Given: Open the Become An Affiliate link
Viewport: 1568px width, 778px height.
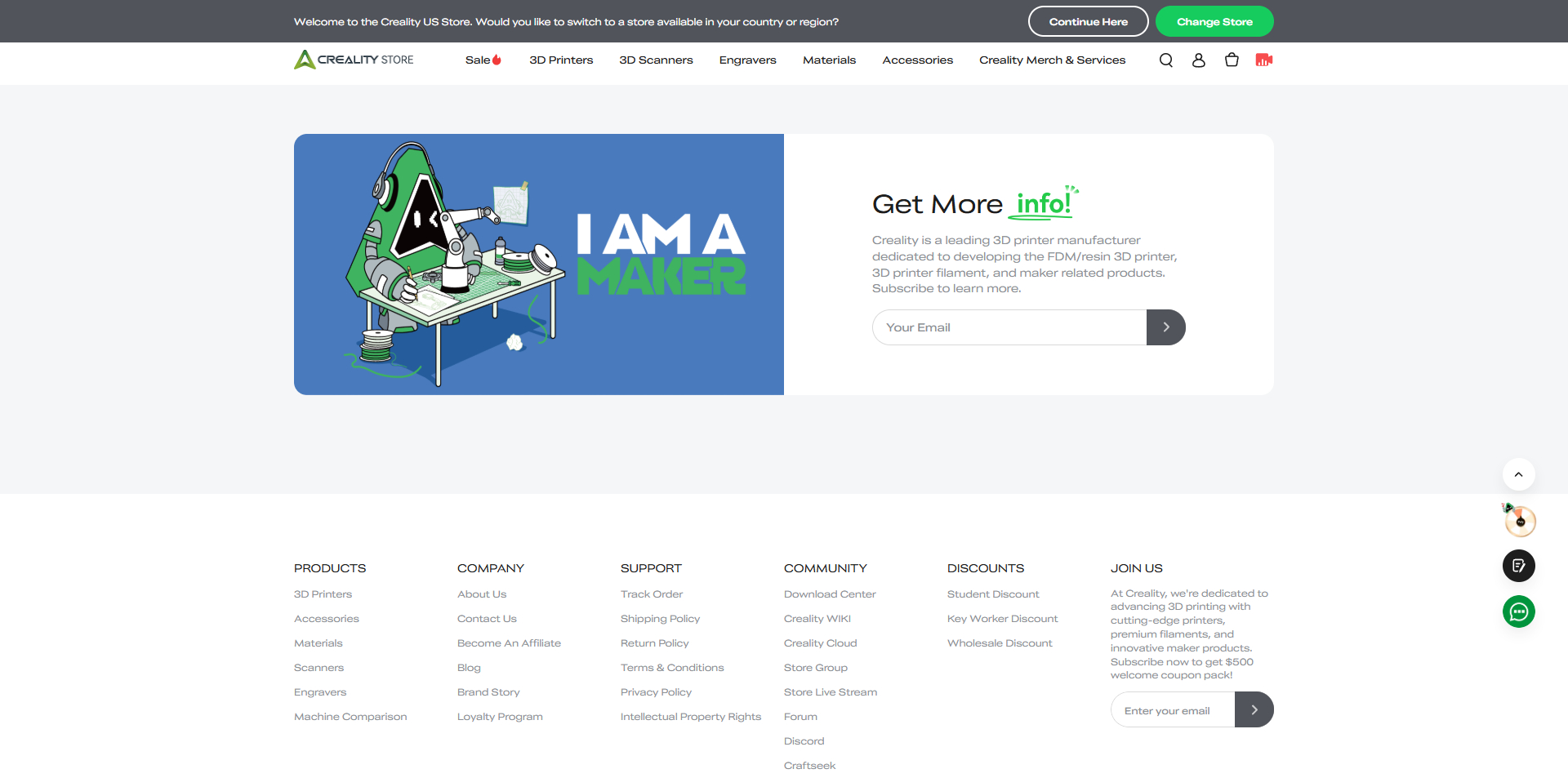Looking at the screenshot, I should [509, 643].
